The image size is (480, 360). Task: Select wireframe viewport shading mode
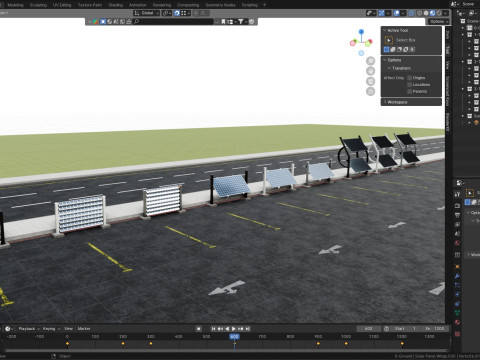tap(419, 13)
